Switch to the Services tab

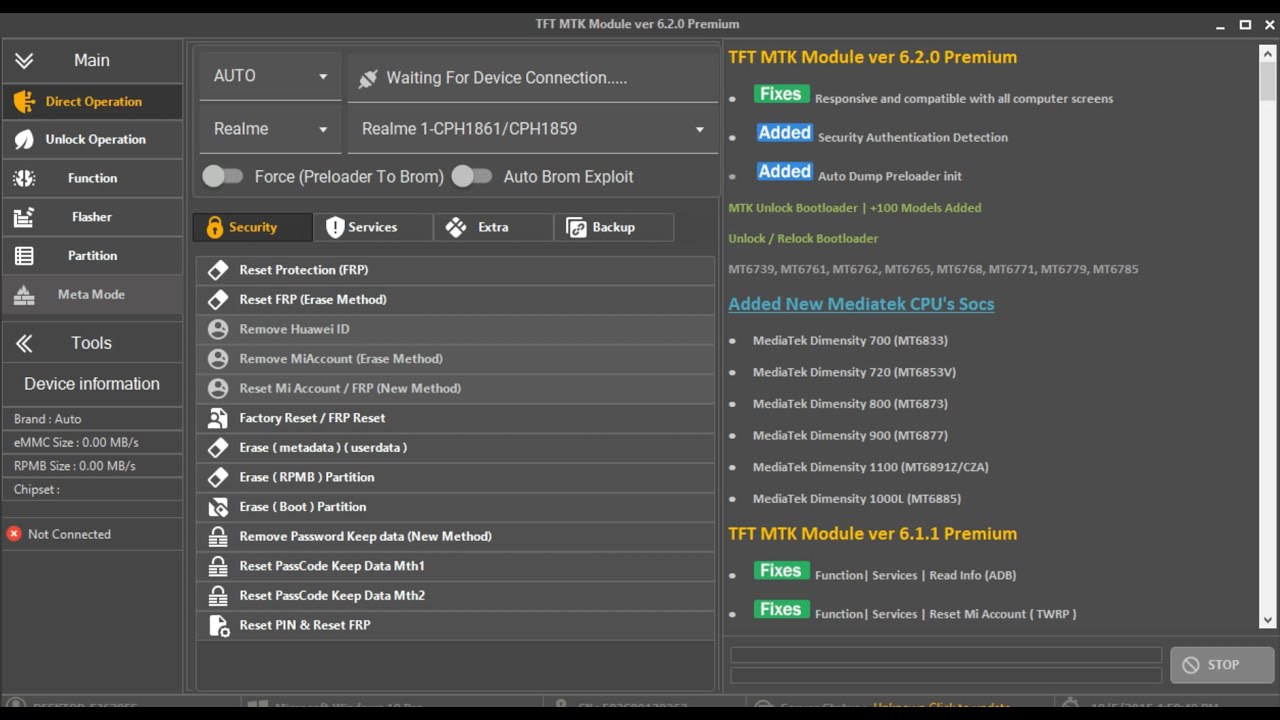[x=373, y=228]
